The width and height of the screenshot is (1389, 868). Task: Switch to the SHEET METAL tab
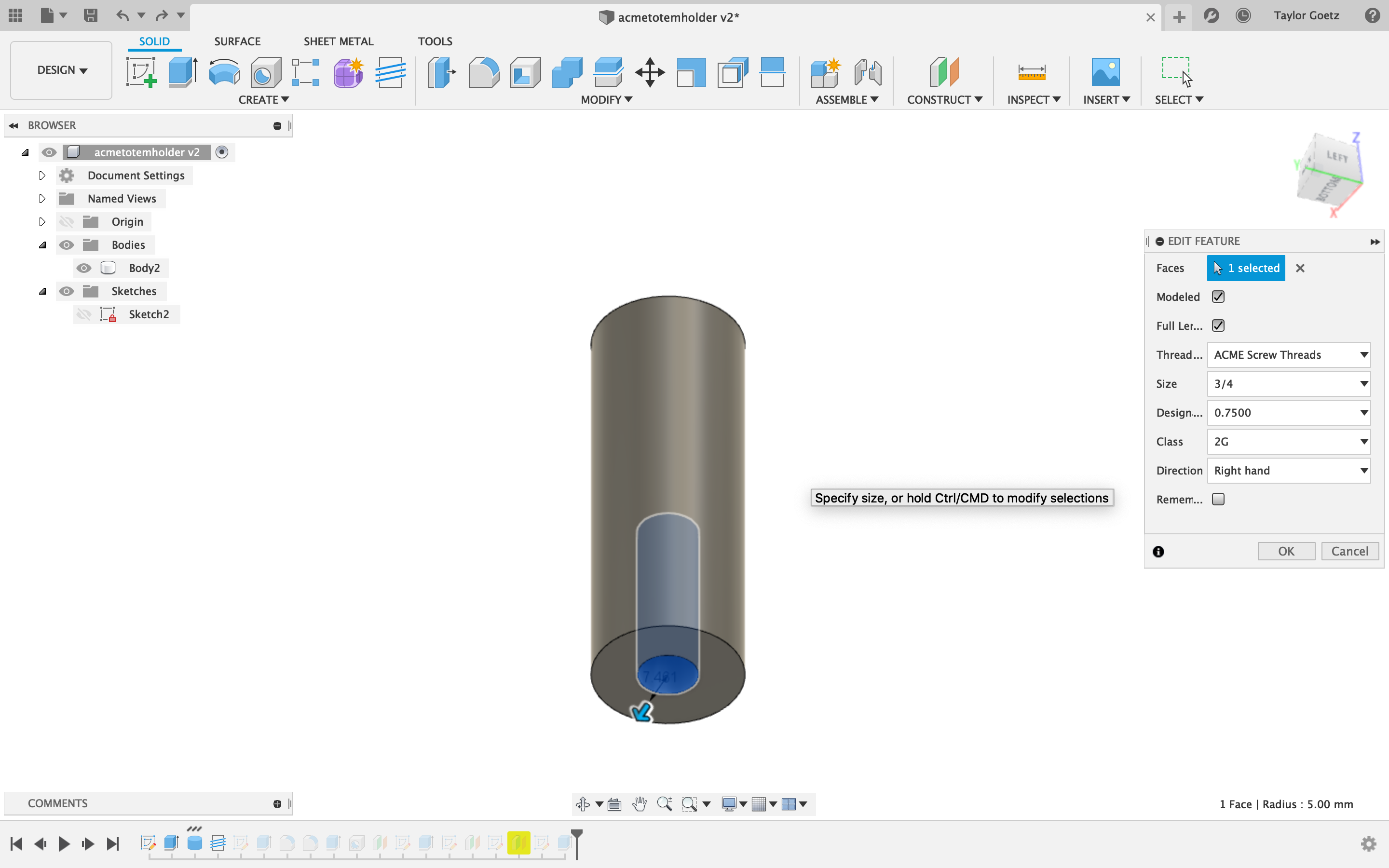pos(338,41)
